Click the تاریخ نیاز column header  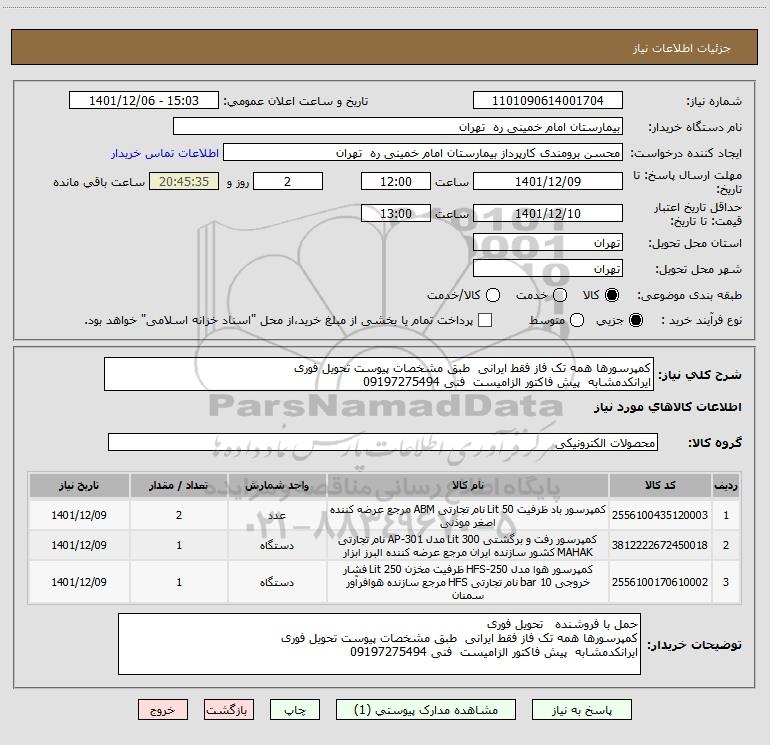click(x=79, y=485)
